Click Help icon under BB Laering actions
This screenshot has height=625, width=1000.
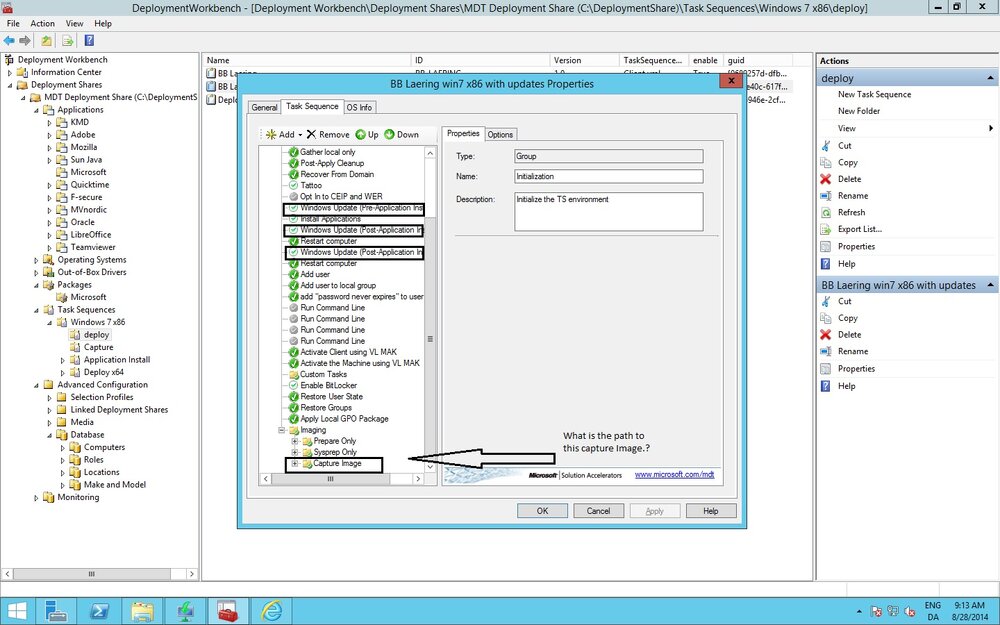826,386
